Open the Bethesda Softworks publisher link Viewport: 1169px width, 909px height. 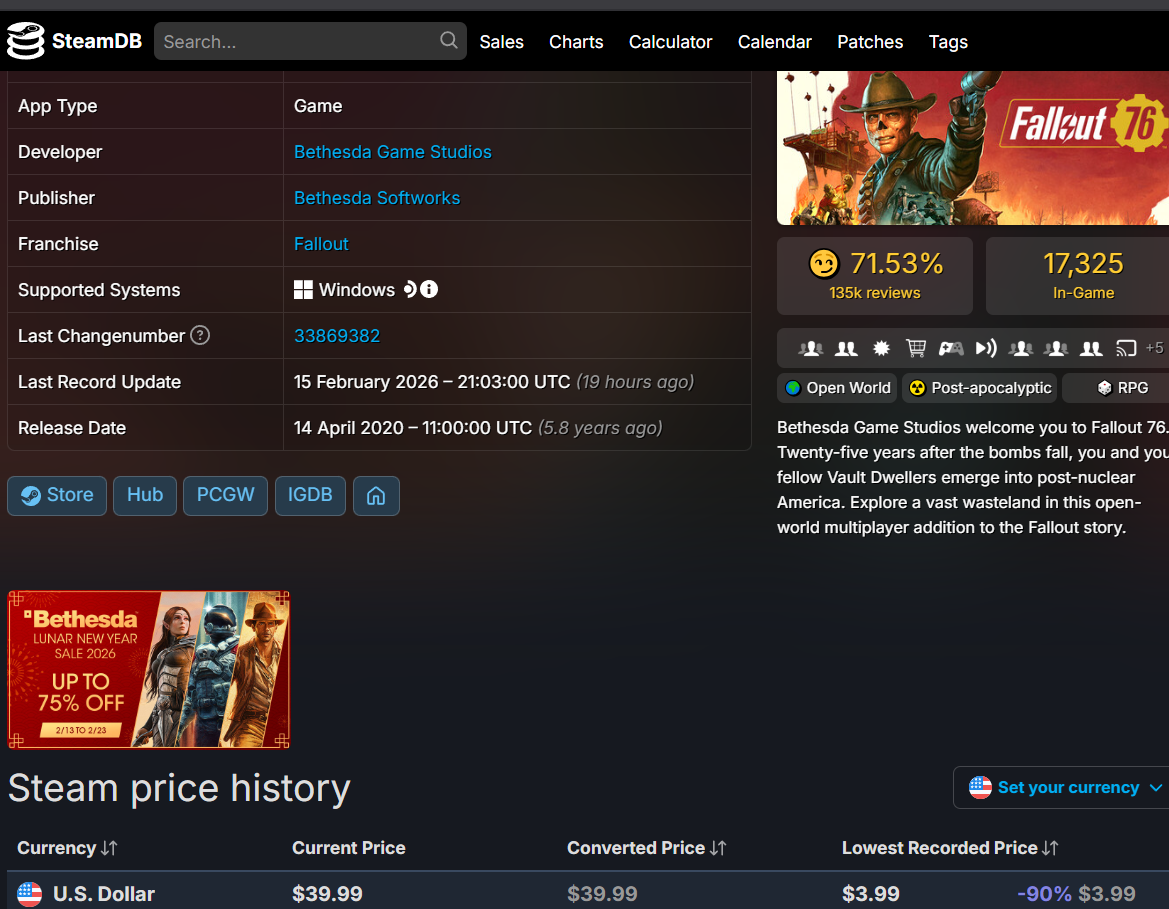[x=376, y=198]
